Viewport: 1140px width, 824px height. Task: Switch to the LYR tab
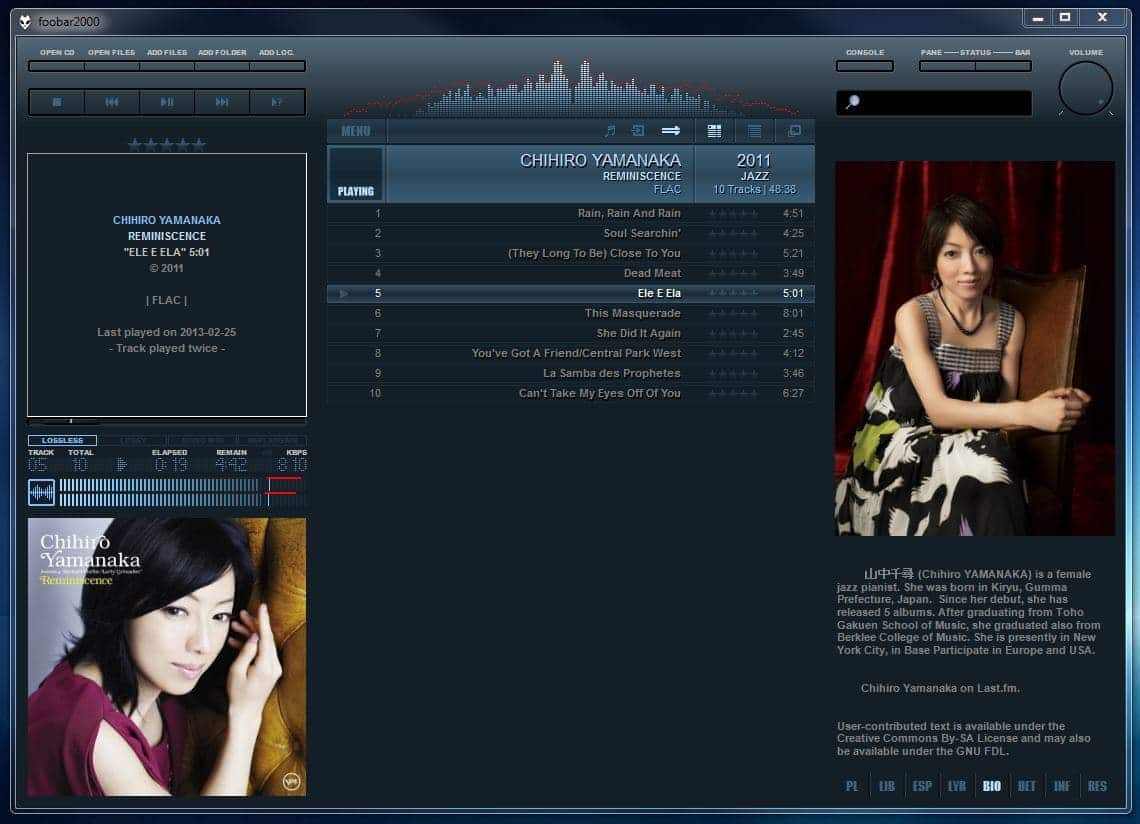(x=957, y=786)
